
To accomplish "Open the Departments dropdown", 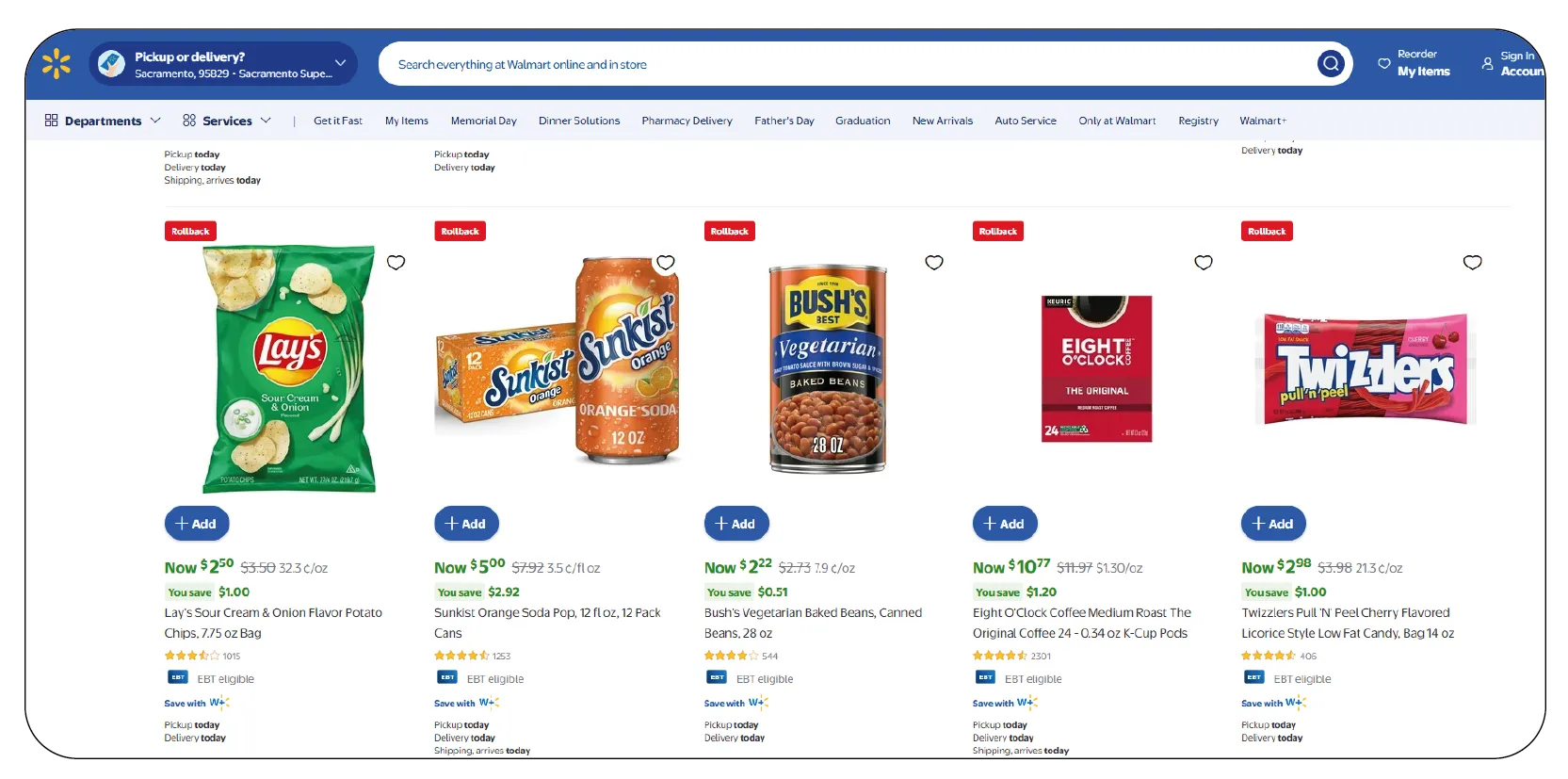I will (x=103, y=121).
